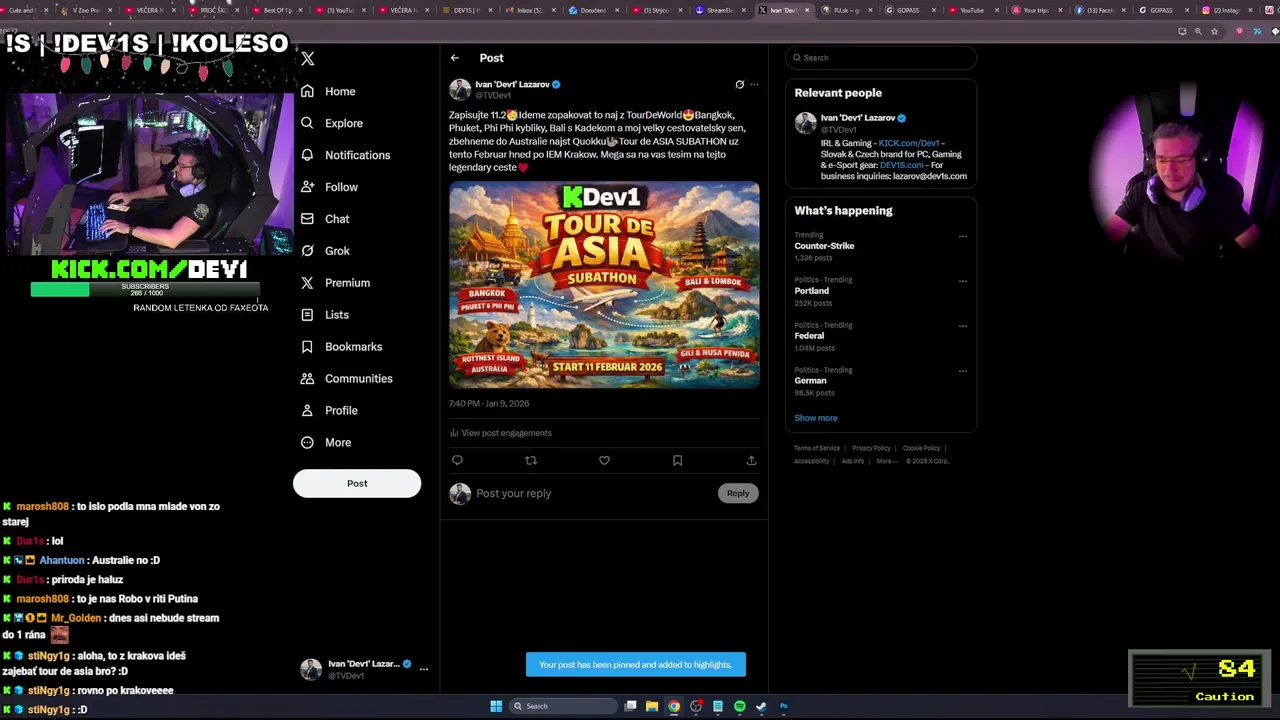Viewport: 1280px width, 720px height.
Task: Click the browser zoom magnifier icon
Action: 1198,31
